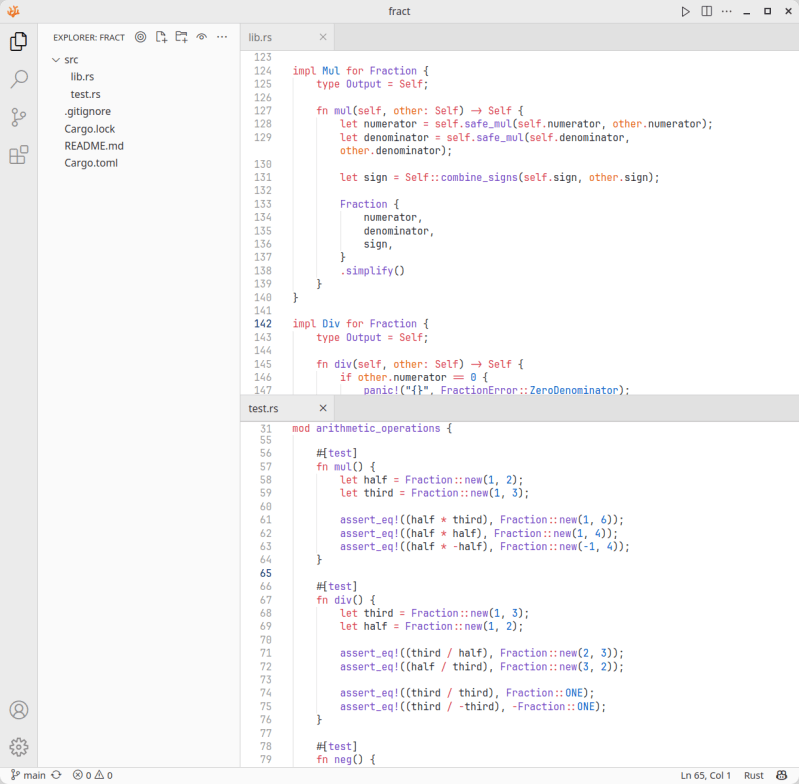This screenshot has width=799, height=784.
Task: Click the target icon in Explorer header
Action: 141,37
